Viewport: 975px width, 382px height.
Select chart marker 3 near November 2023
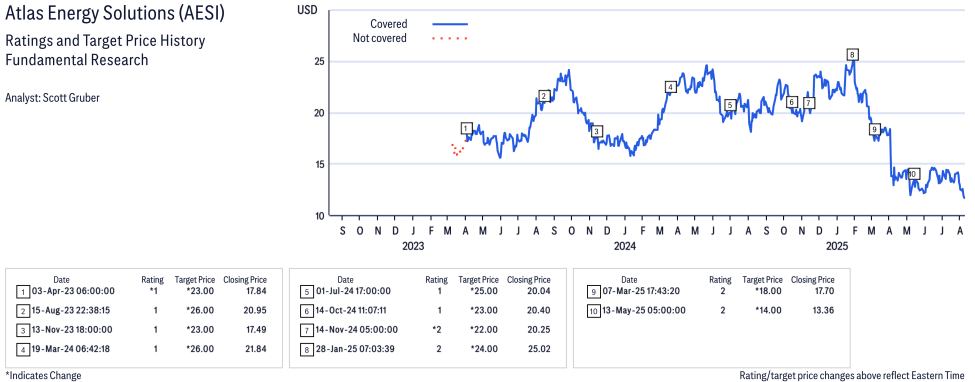pyautogui.click(x=596, y=131)
